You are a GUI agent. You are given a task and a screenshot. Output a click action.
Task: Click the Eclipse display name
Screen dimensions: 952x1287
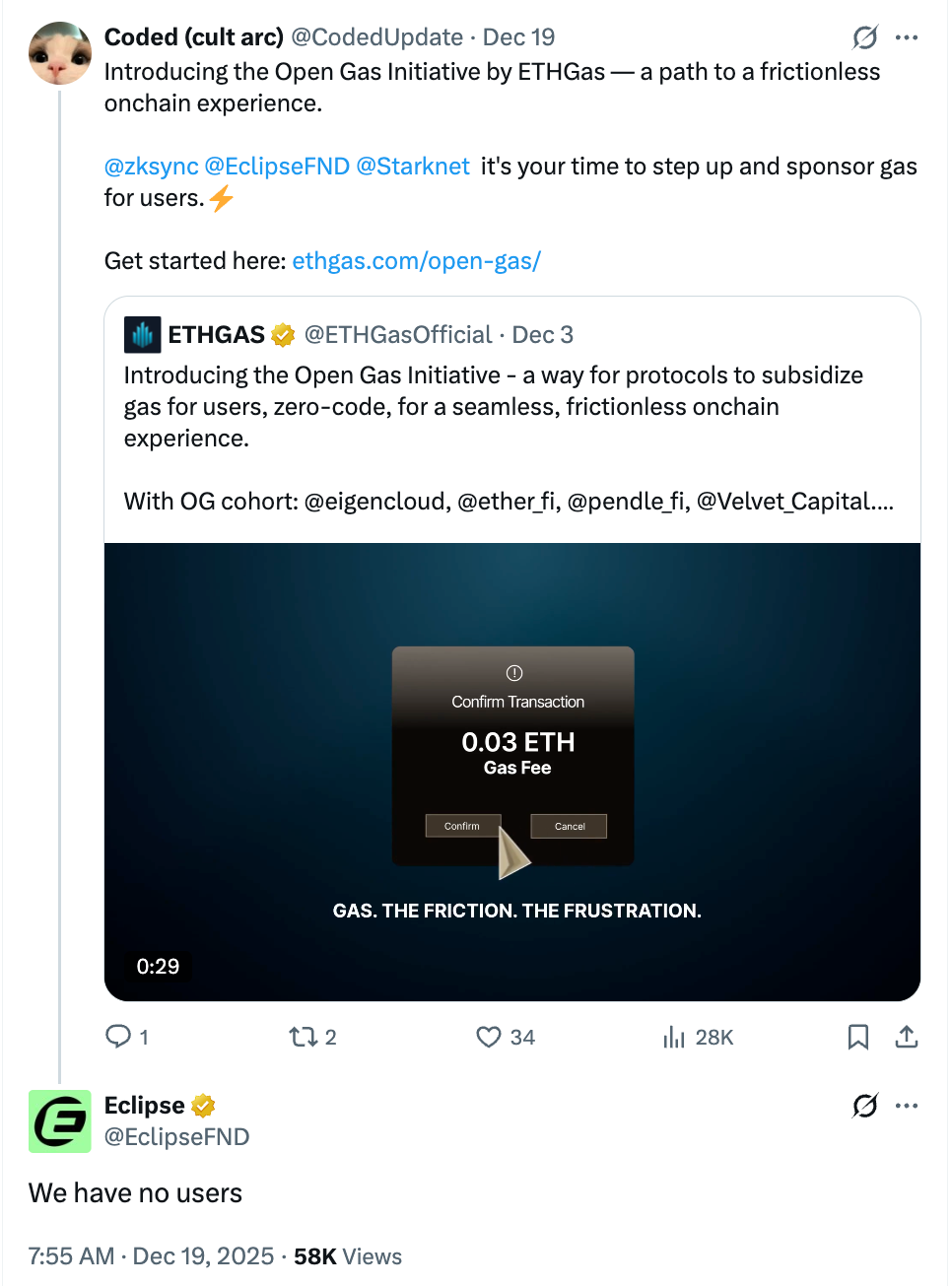(x=145, y=1106)
